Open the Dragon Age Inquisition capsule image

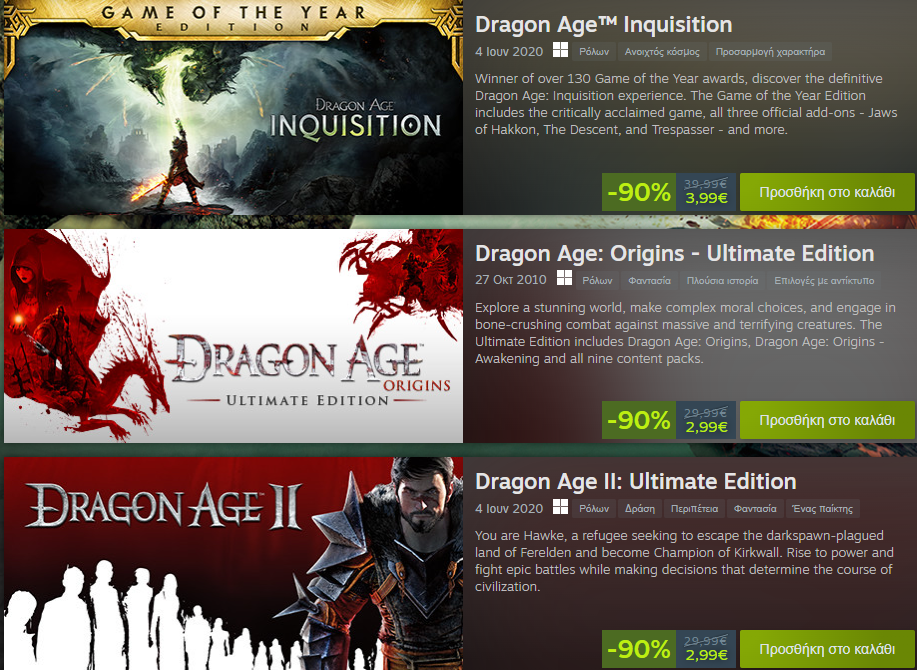pyautogui.click(x=233, y=107)
